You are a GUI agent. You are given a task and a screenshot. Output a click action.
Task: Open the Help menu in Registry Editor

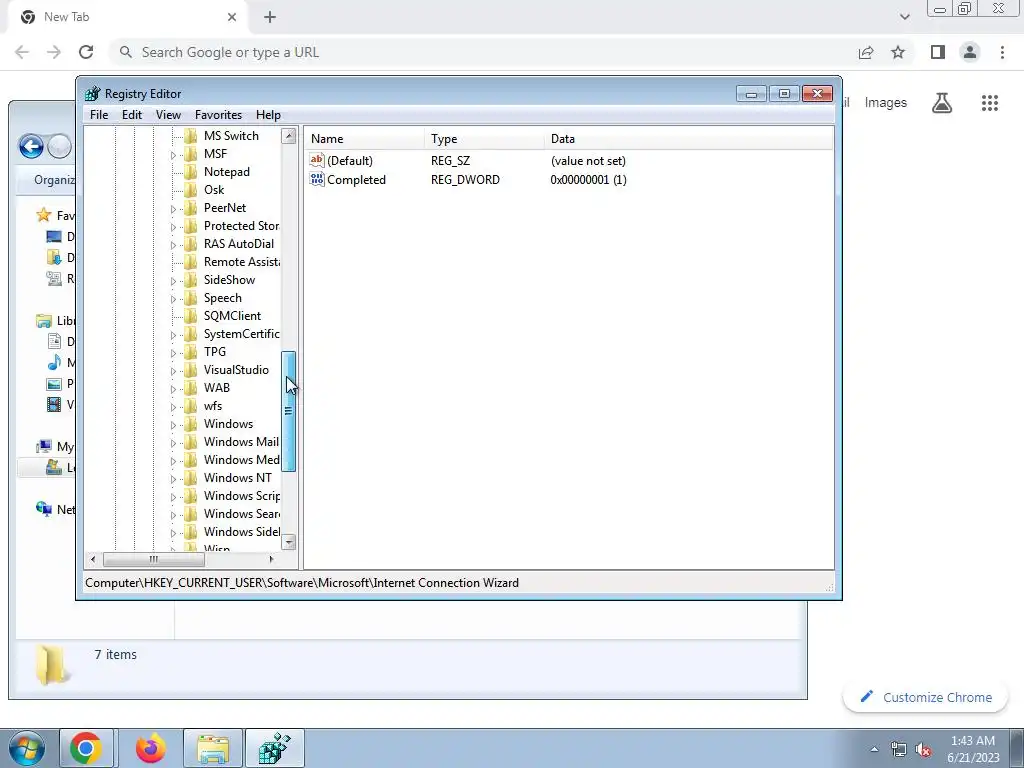click(268, 114)
